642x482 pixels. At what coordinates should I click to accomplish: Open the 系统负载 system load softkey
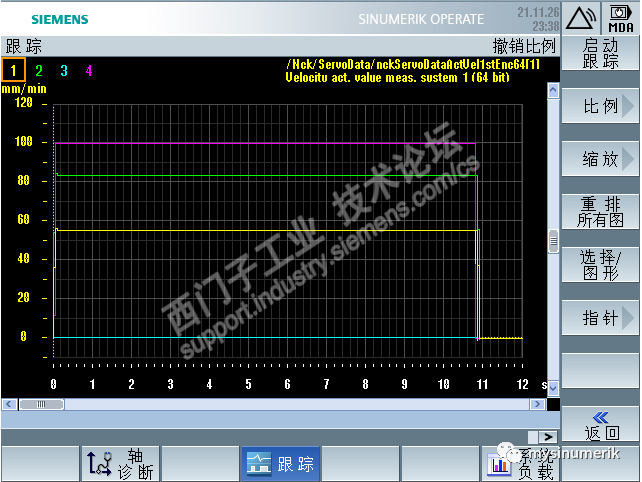tap(520, 464)
